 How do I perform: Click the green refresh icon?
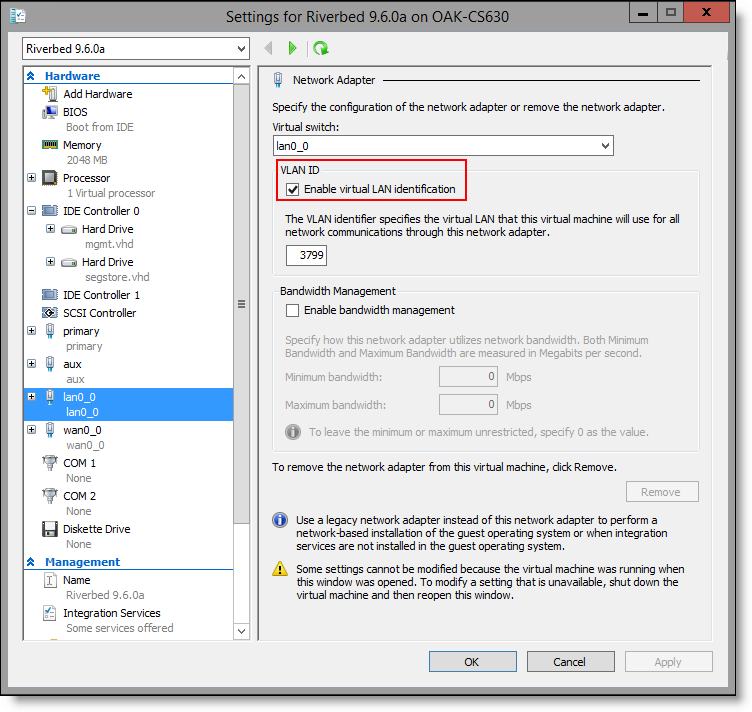click(320, 48)
